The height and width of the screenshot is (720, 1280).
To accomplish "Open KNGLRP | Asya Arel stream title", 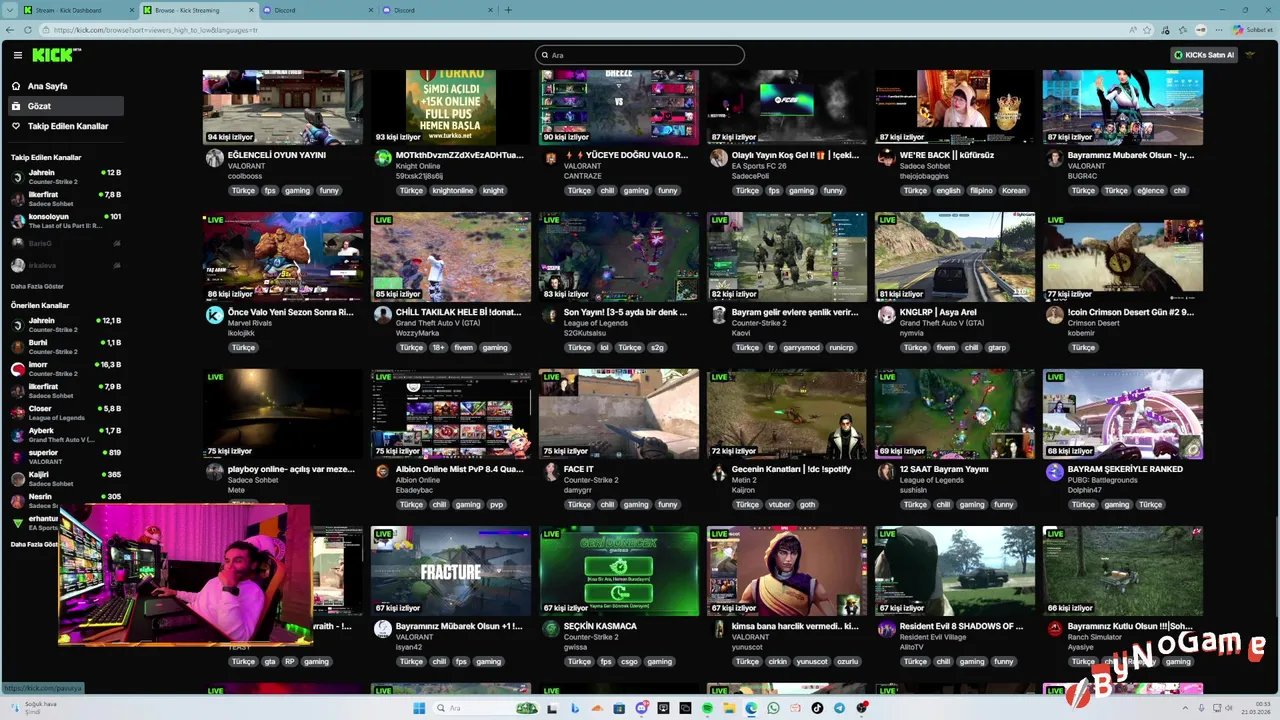I will pos(938,312).
